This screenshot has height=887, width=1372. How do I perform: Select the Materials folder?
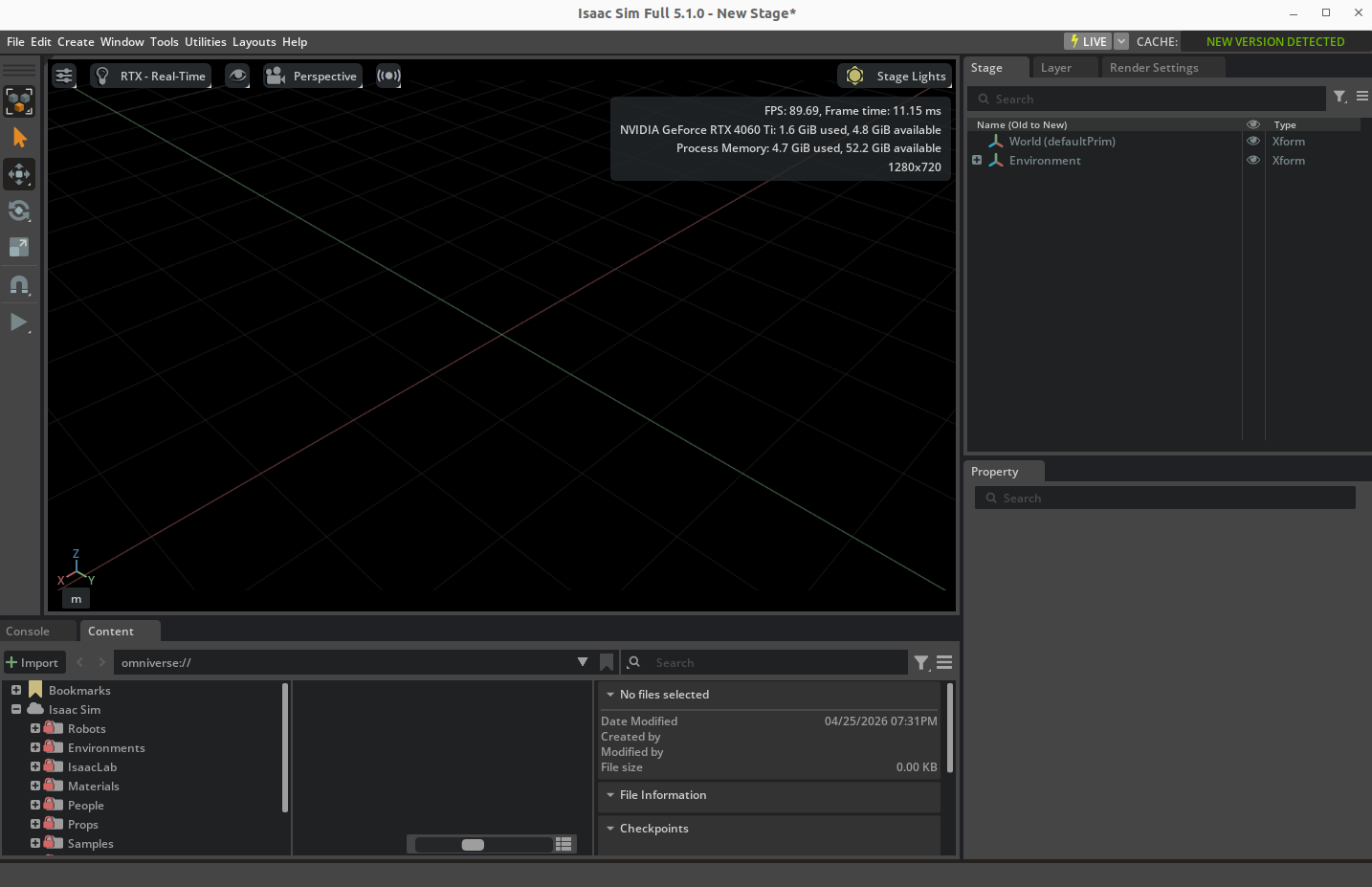point(94,787)
